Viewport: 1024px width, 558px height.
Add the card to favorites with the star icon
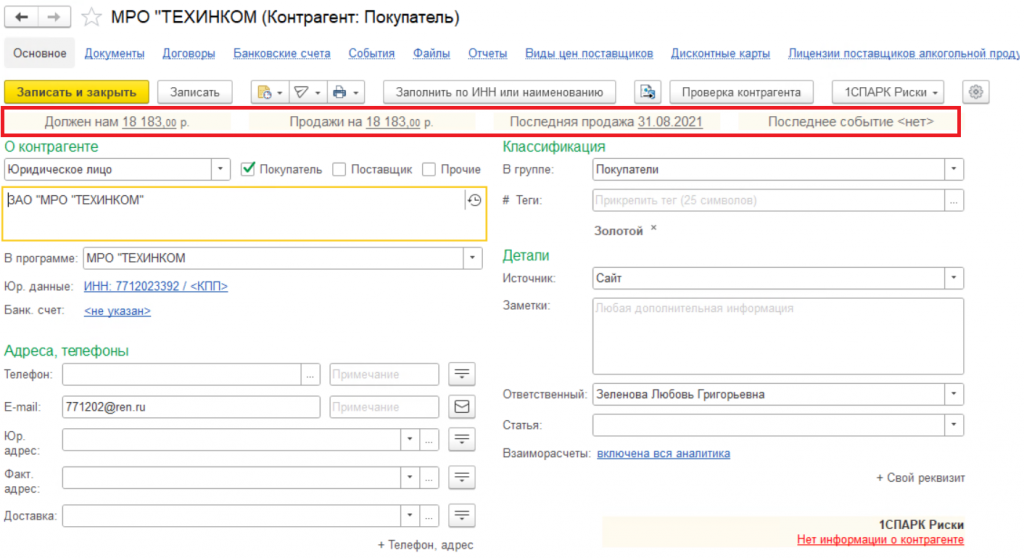[x=91, y=17]
